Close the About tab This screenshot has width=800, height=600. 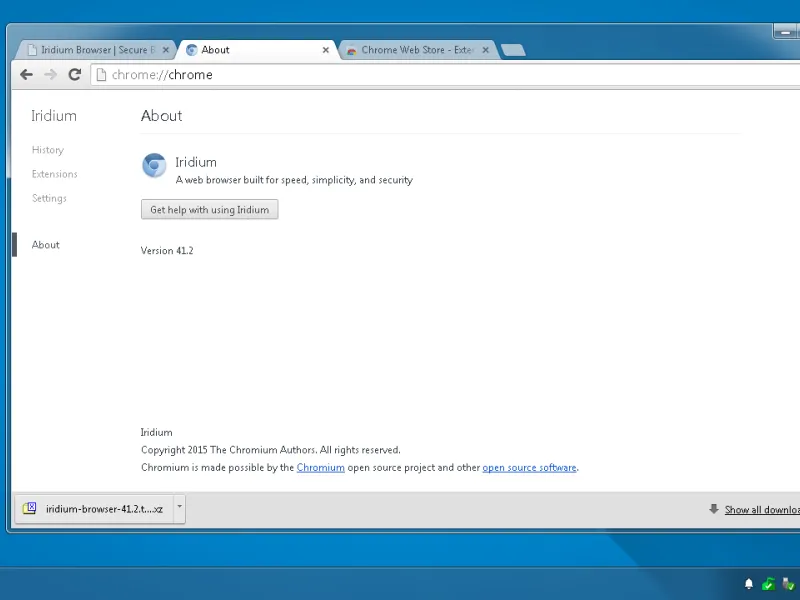(x=326, y=50)
